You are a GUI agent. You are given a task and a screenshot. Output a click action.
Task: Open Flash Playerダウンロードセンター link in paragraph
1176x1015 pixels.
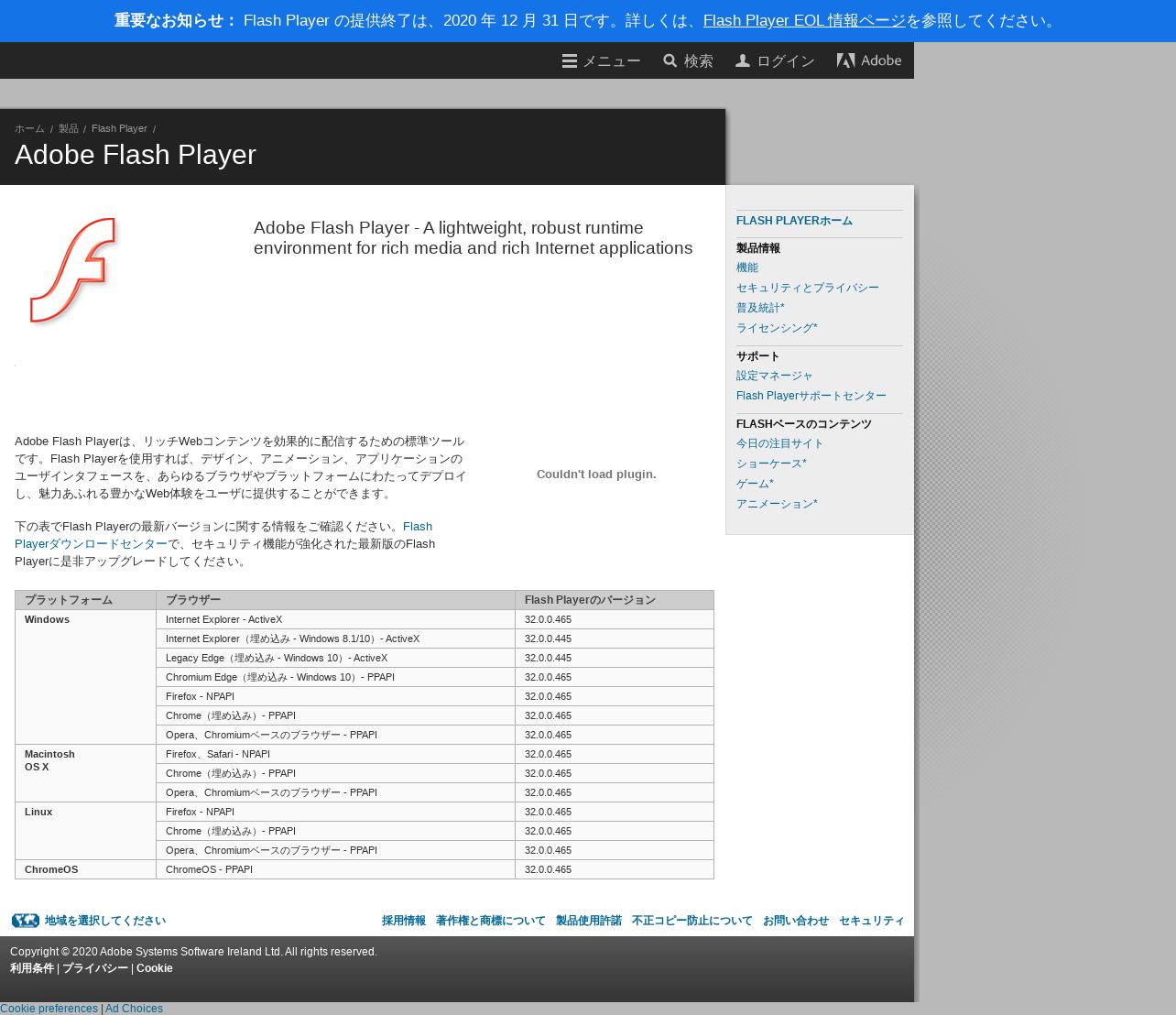(91, 544)
